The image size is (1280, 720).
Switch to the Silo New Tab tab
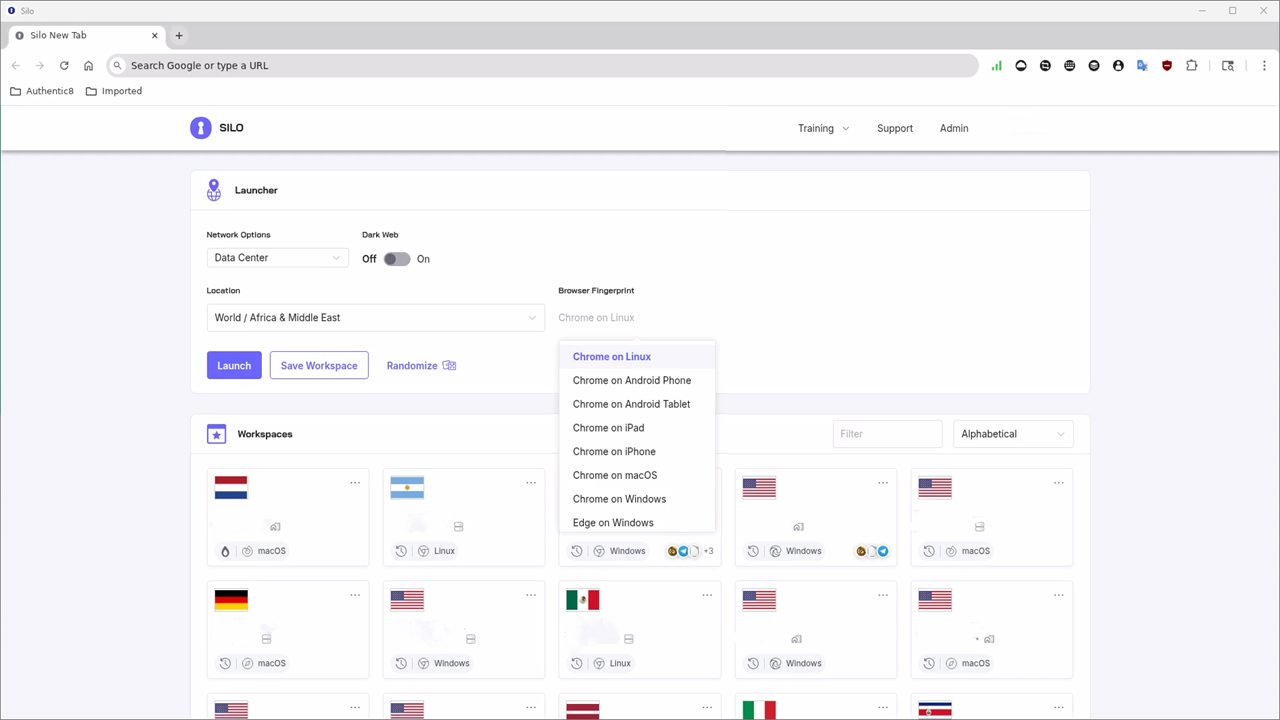pos(85,35)
